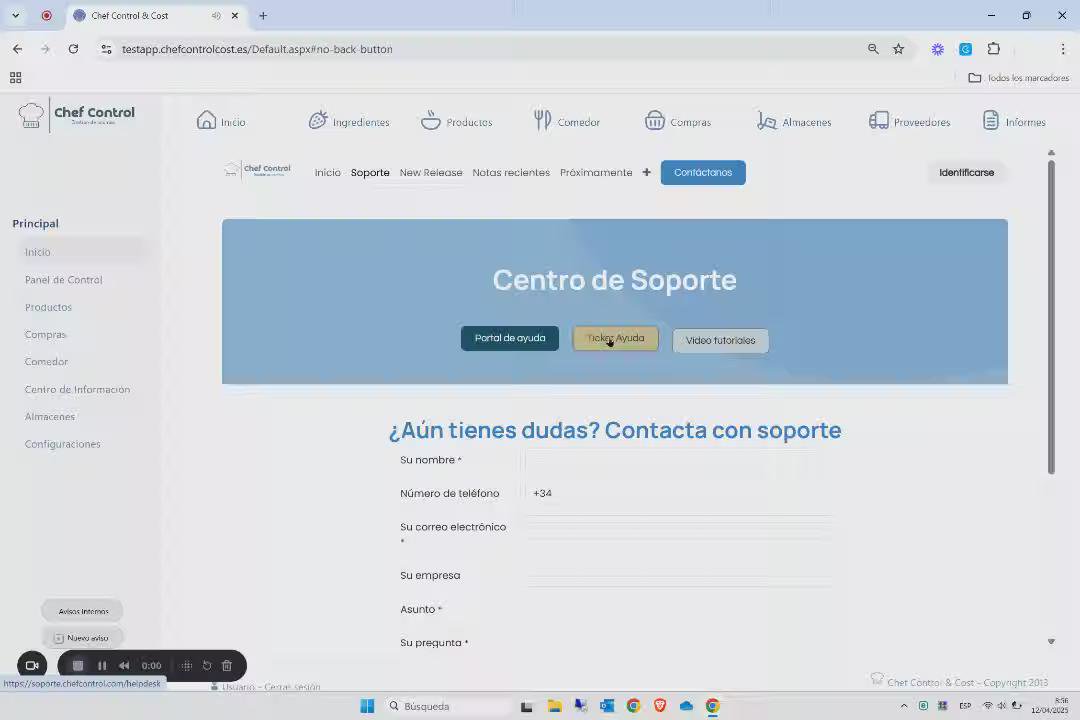1080x720 pixels.
Task: Open the apps grid in bookmarks bar
Action: 15,78
